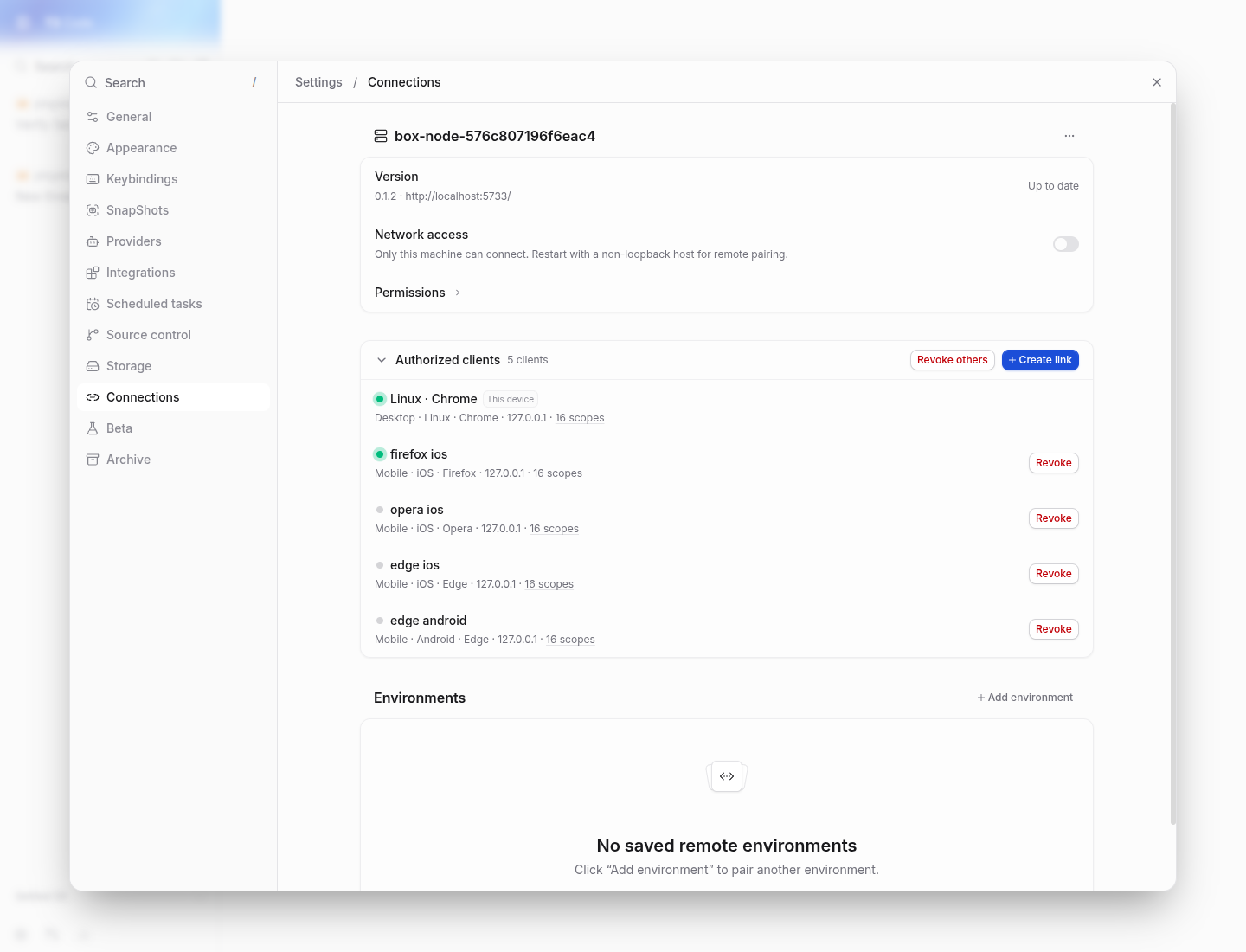Click the Archive box icon
This screenshot has height=952, width=1246.
click(x=93, y=460)
